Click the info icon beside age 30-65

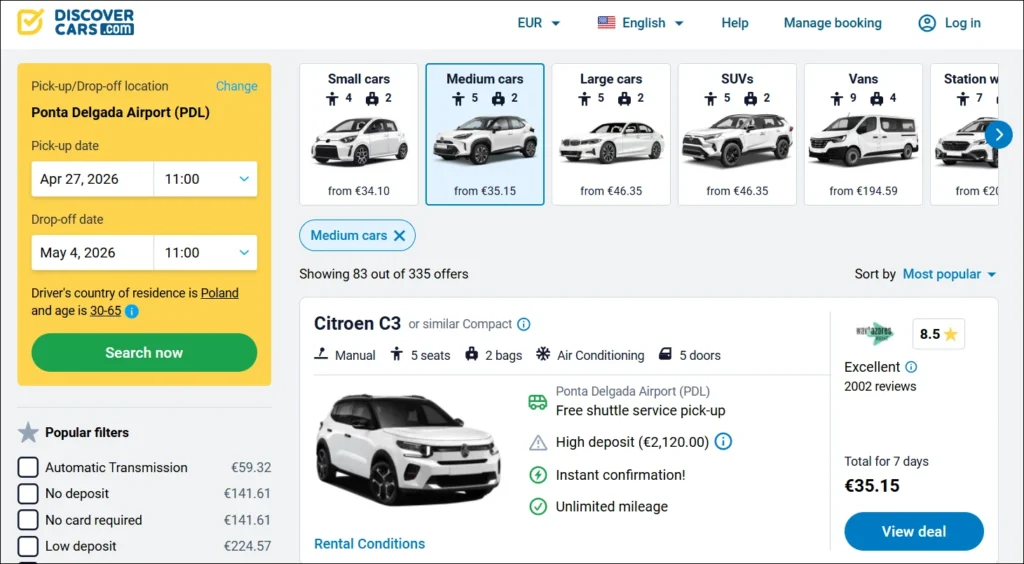click(x=131, y=311)
